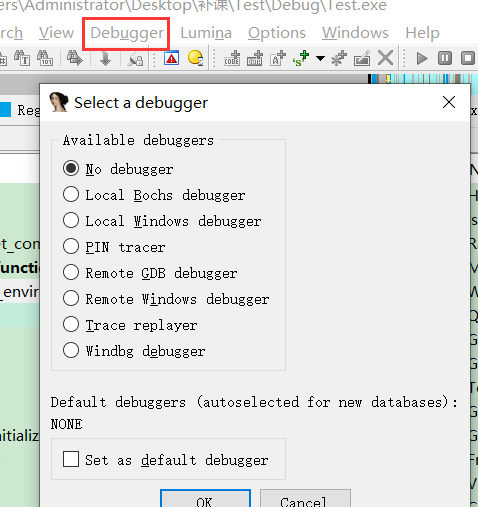
Task: Pause process with the pause icon
Action: pyautogui.click(x=445, y=58)
